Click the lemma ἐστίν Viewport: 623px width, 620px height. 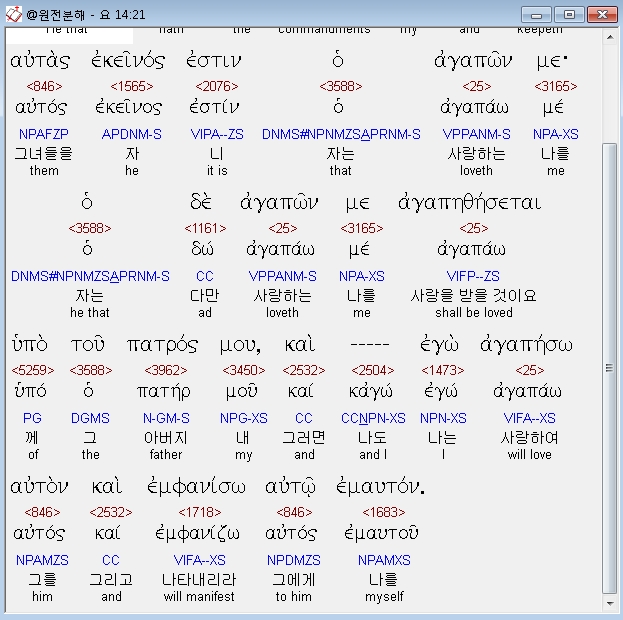pyautogui.click(x=214, y=107)
